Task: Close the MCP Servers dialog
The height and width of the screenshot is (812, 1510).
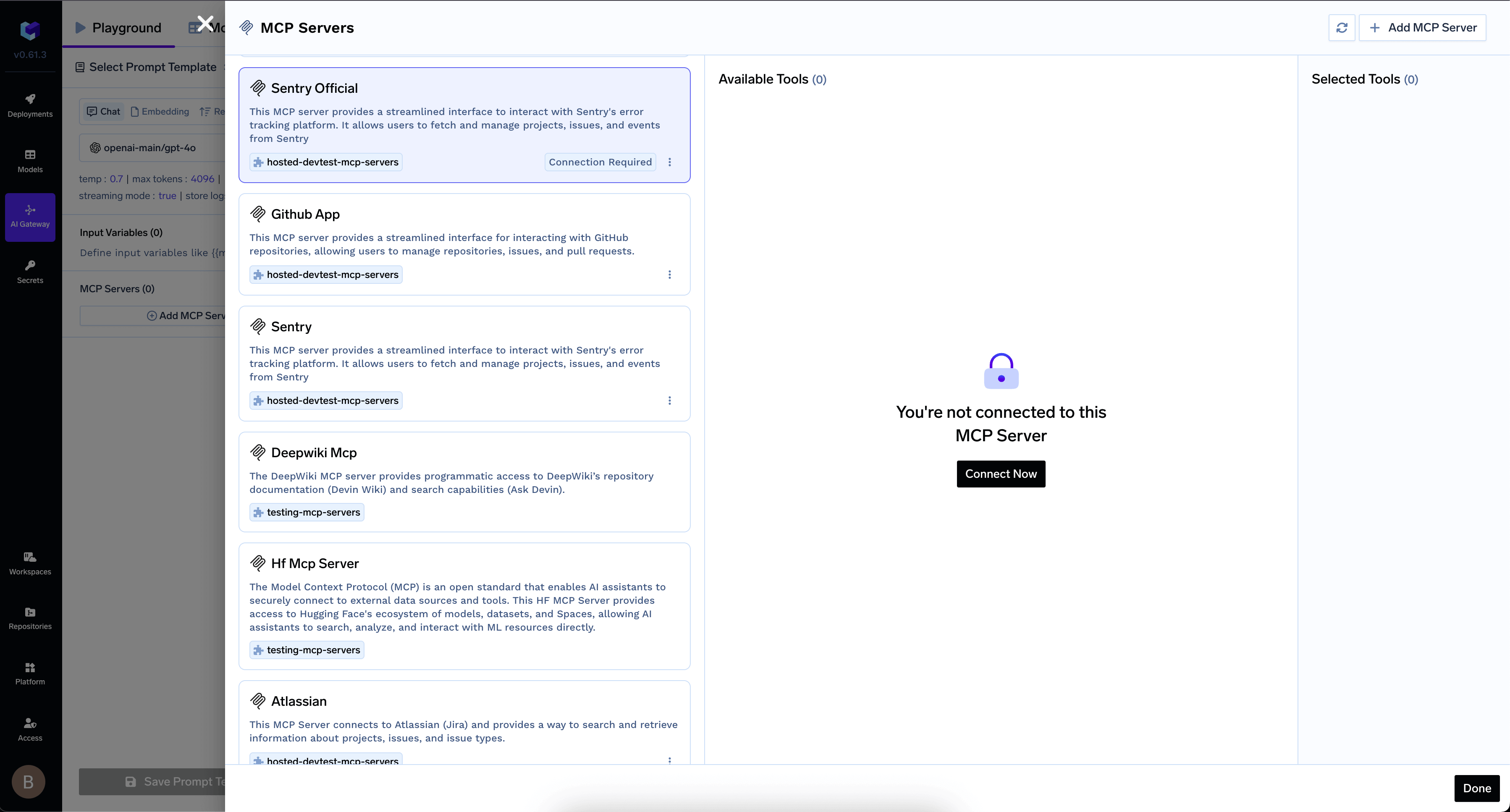Action: click(x=206, y=24)
